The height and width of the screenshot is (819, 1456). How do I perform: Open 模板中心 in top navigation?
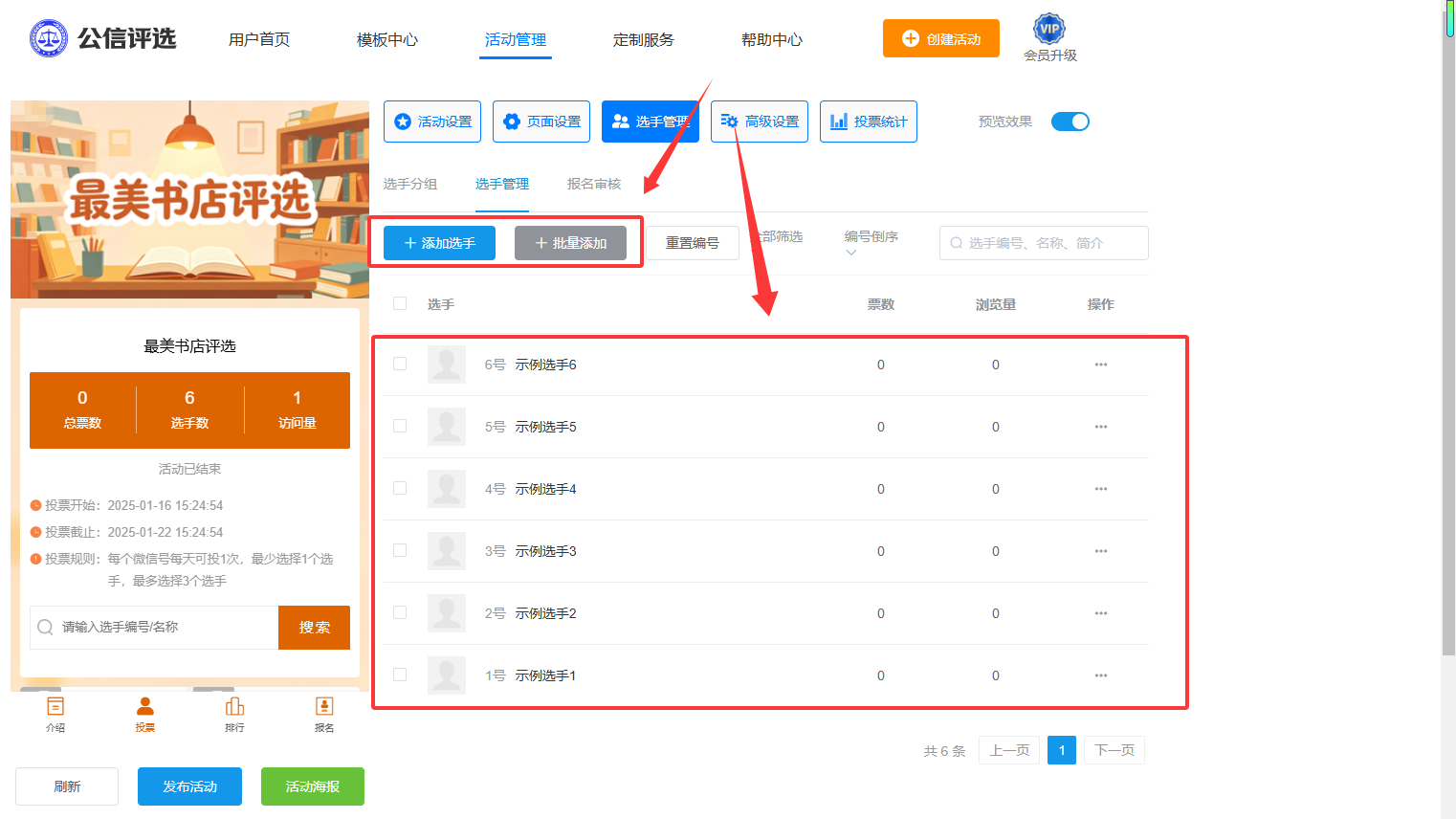(387, 39)
